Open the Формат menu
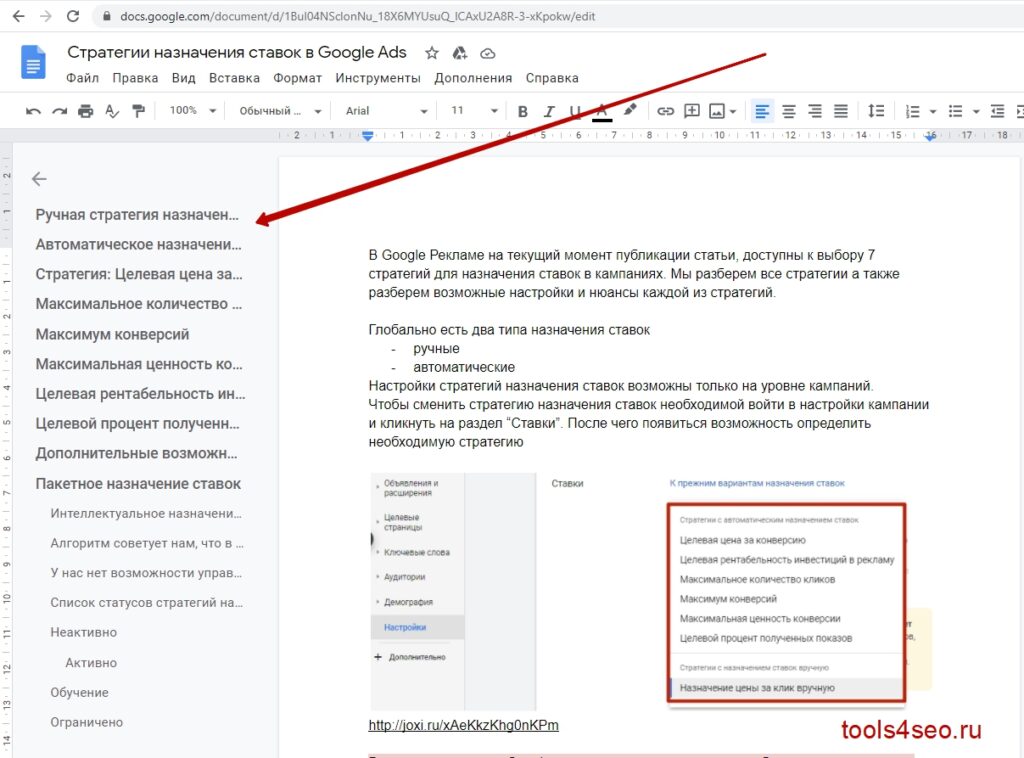This screenshot has height=758, width=1024. [297, 78]
